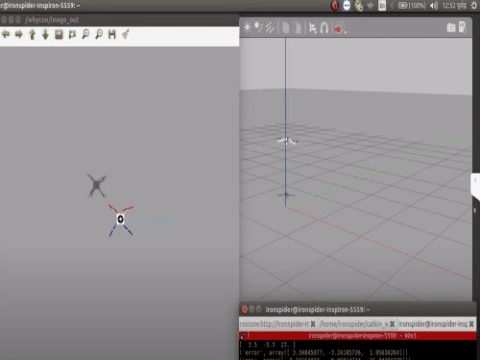Click the green down arrow icon
Viewport: 480px width, 360px height.
tap(45, 34)
